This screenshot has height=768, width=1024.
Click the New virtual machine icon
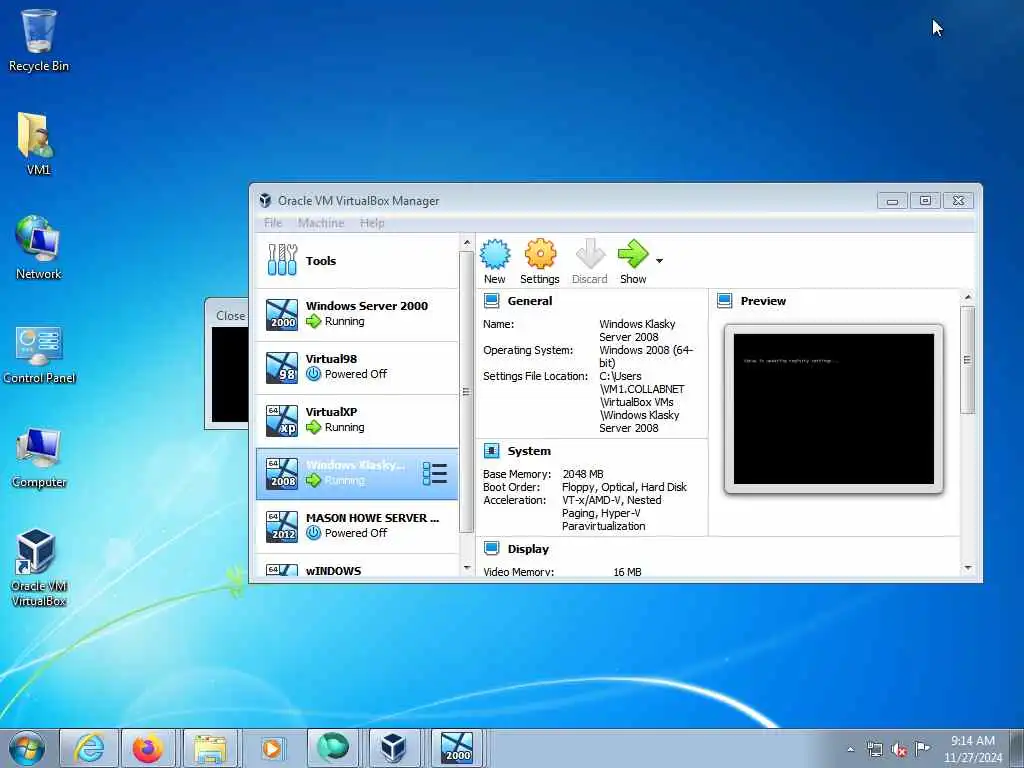coord(495,254)
